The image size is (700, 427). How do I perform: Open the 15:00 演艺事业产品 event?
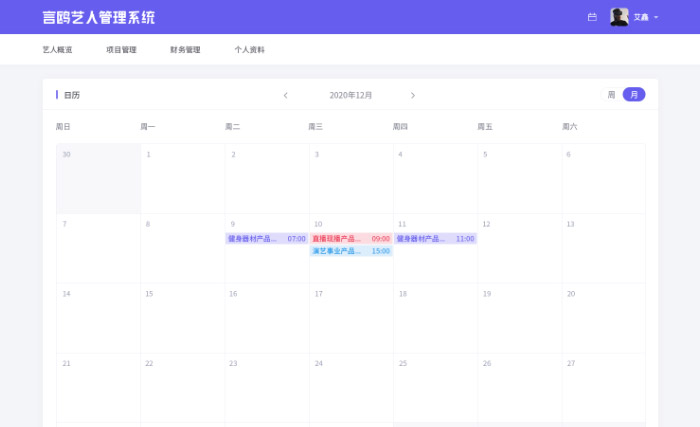[351, 251]
